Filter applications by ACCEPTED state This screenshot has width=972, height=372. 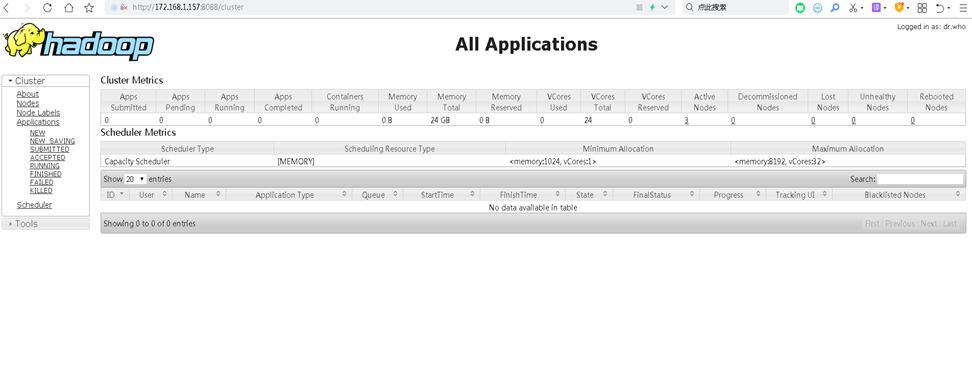[47, 157]
